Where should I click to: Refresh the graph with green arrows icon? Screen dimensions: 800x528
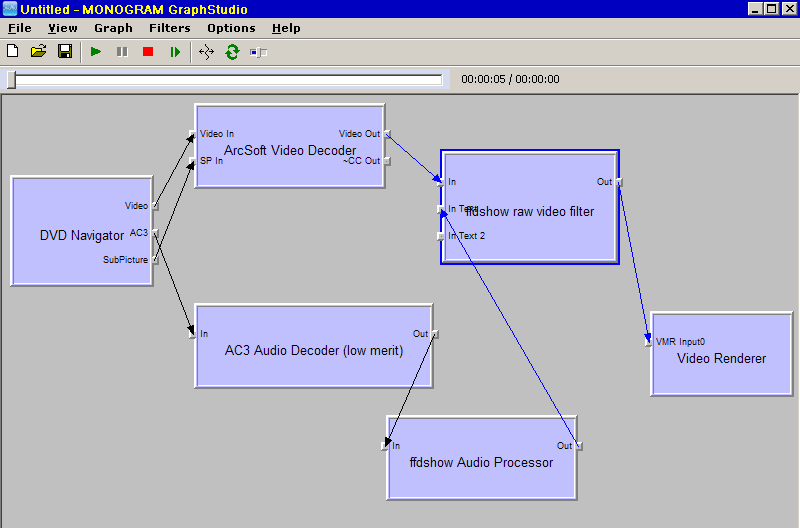click(x=233, y=52)
